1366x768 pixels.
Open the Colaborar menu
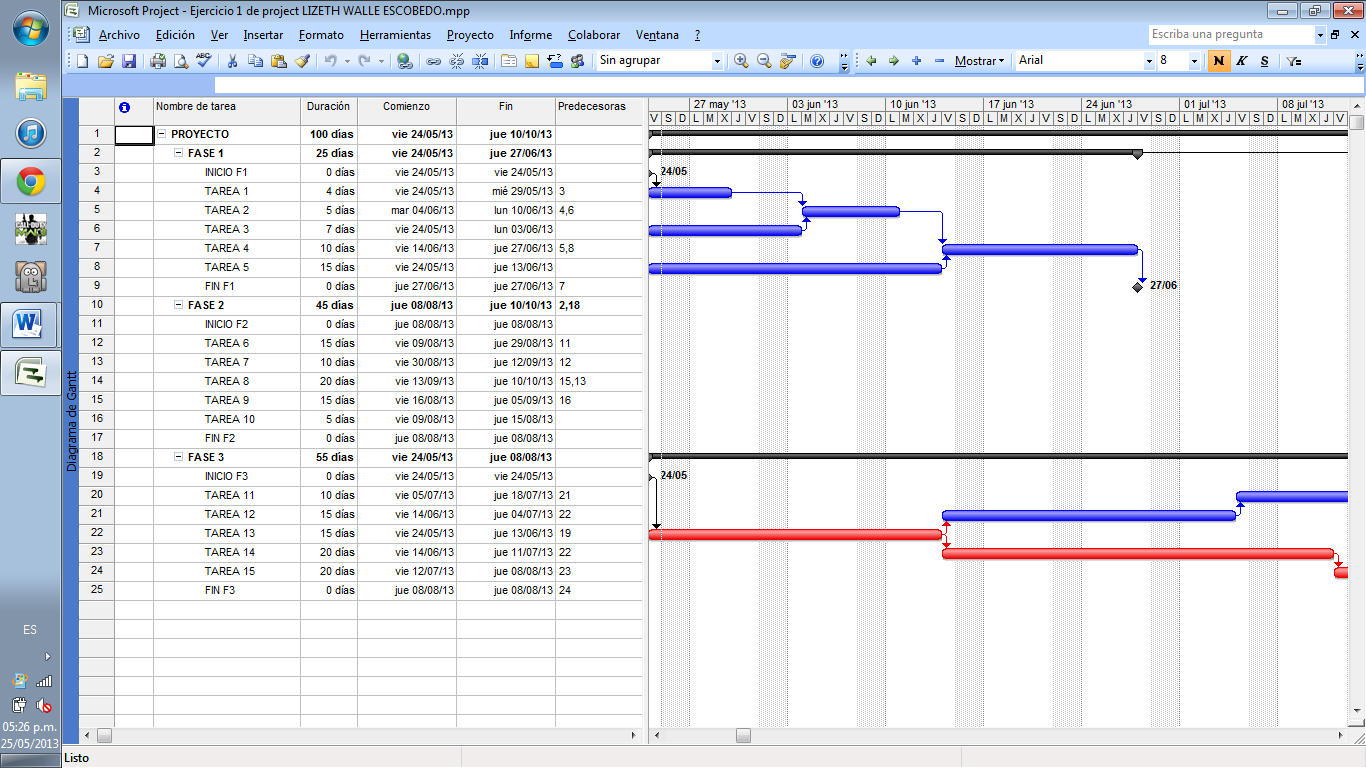(594, 35)
